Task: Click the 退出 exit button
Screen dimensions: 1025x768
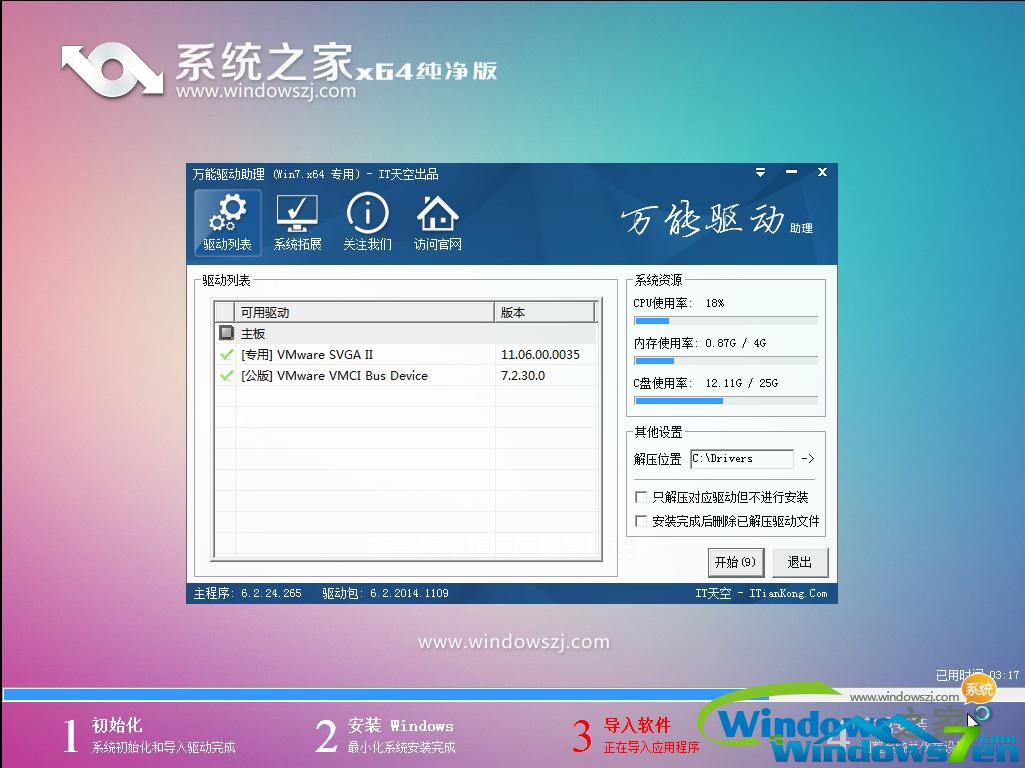Action: click(x=799, y=562)
